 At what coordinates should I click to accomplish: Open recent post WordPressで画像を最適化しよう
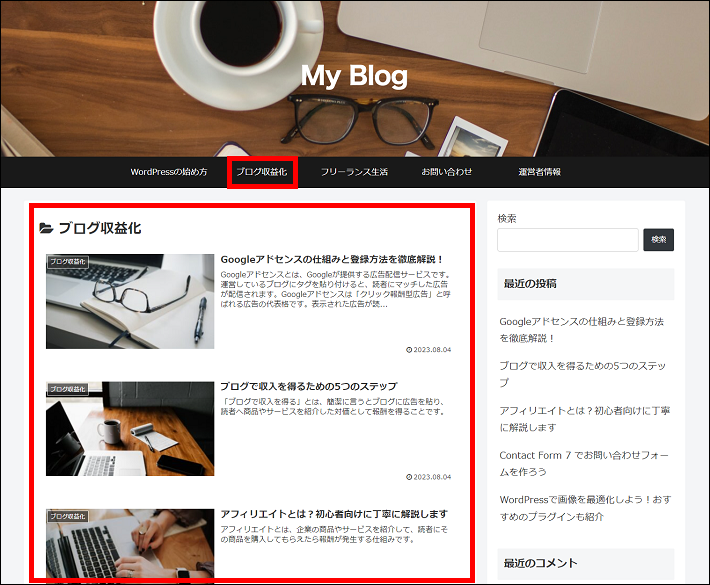[585, 508]
